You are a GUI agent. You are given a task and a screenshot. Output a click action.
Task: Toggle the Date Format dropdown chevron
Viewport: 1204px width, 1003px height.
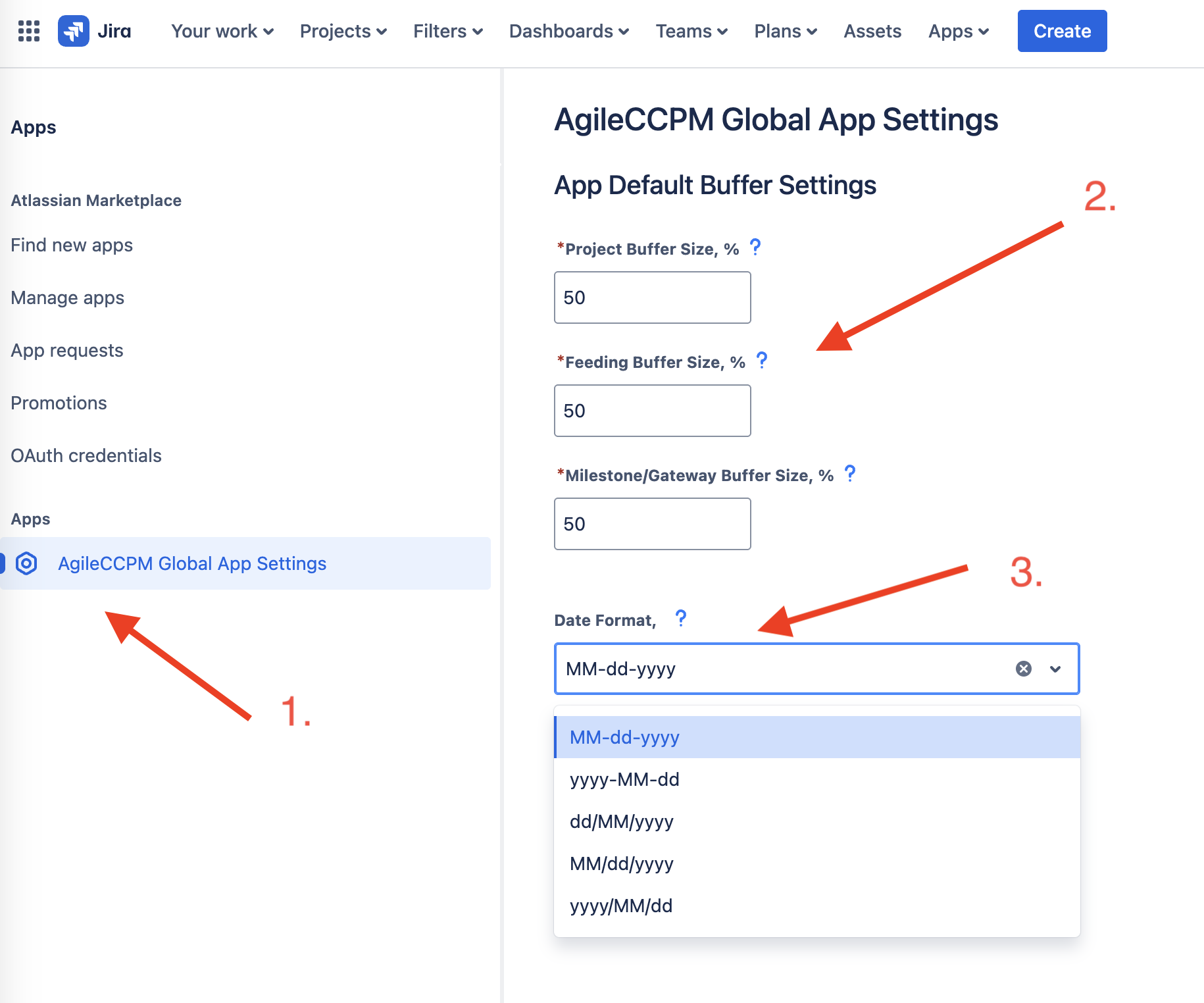(1055, 669)
